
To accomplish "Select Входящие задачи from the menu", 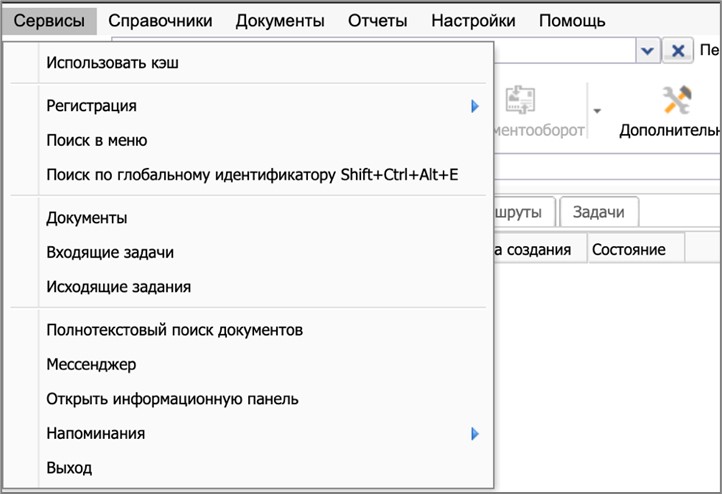I will 110,253.
